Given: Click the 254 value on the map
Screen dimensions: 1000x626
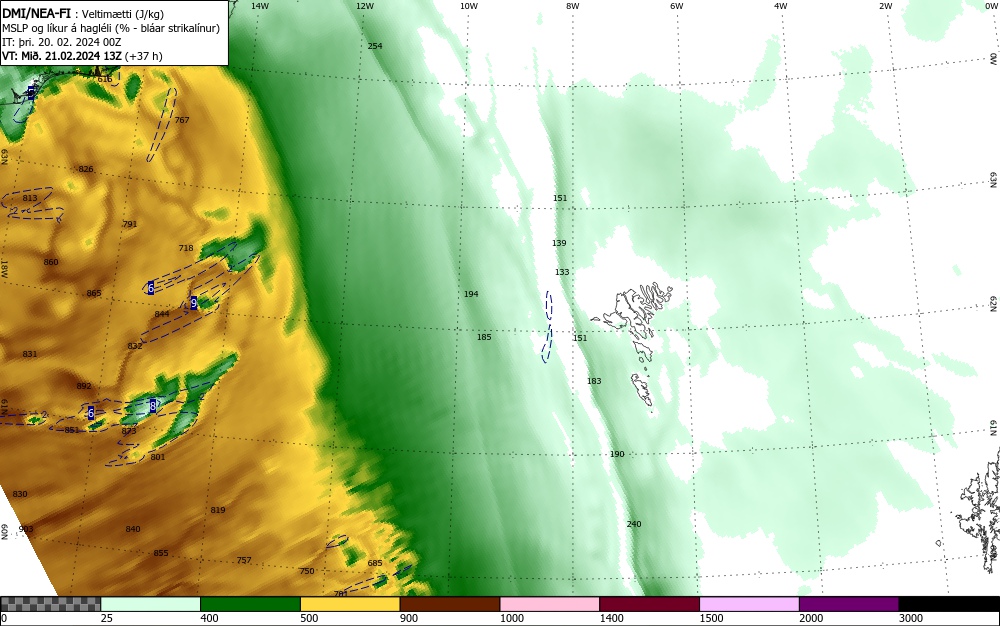Looking at the screenshot, I should (x=375, y=46).
